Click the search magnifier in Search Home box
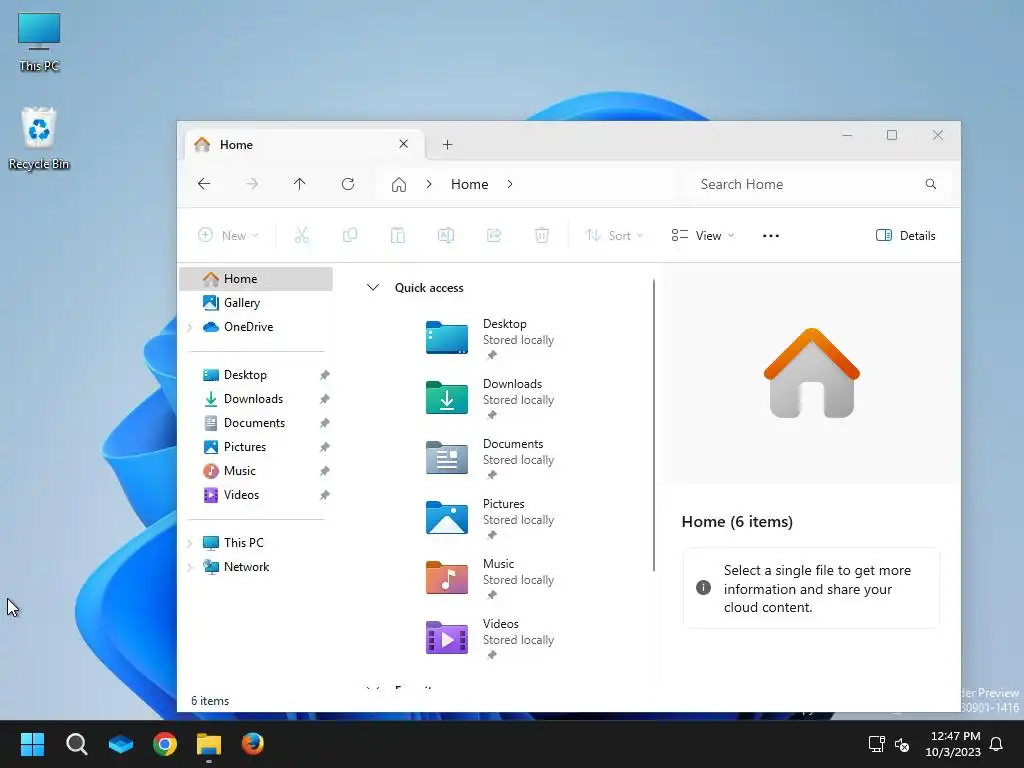This screenshot has height=768, width=1024. click(931, 184)
